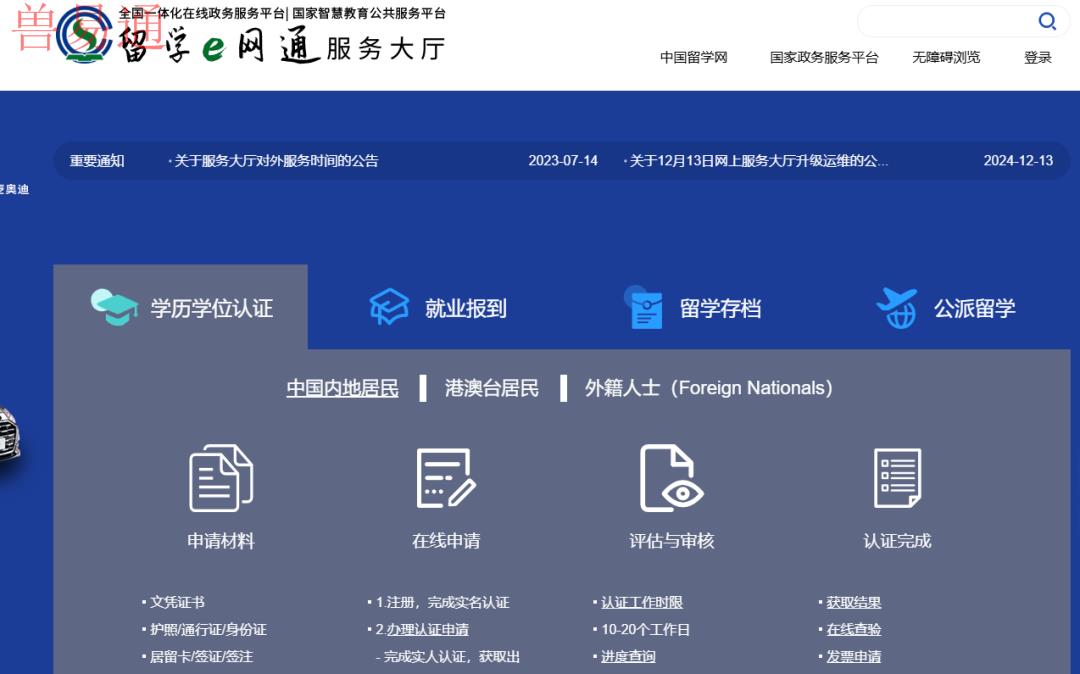1080x674 pixels.
Task: Choose 中国内地居民 resident type
Action: pyautogui.click(x=342, y=388)
